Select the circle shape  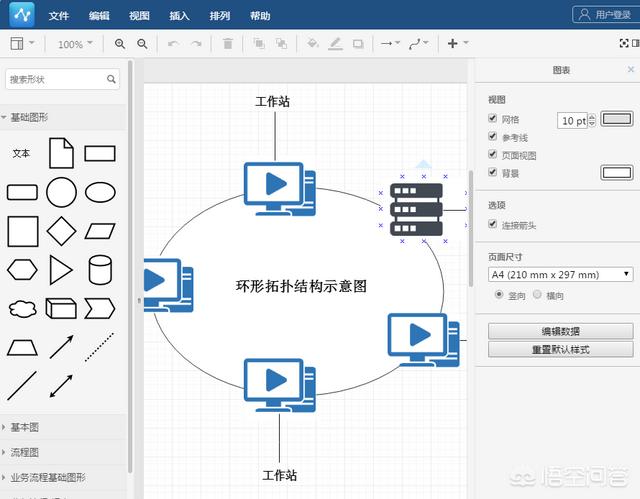tap(61, 192)
